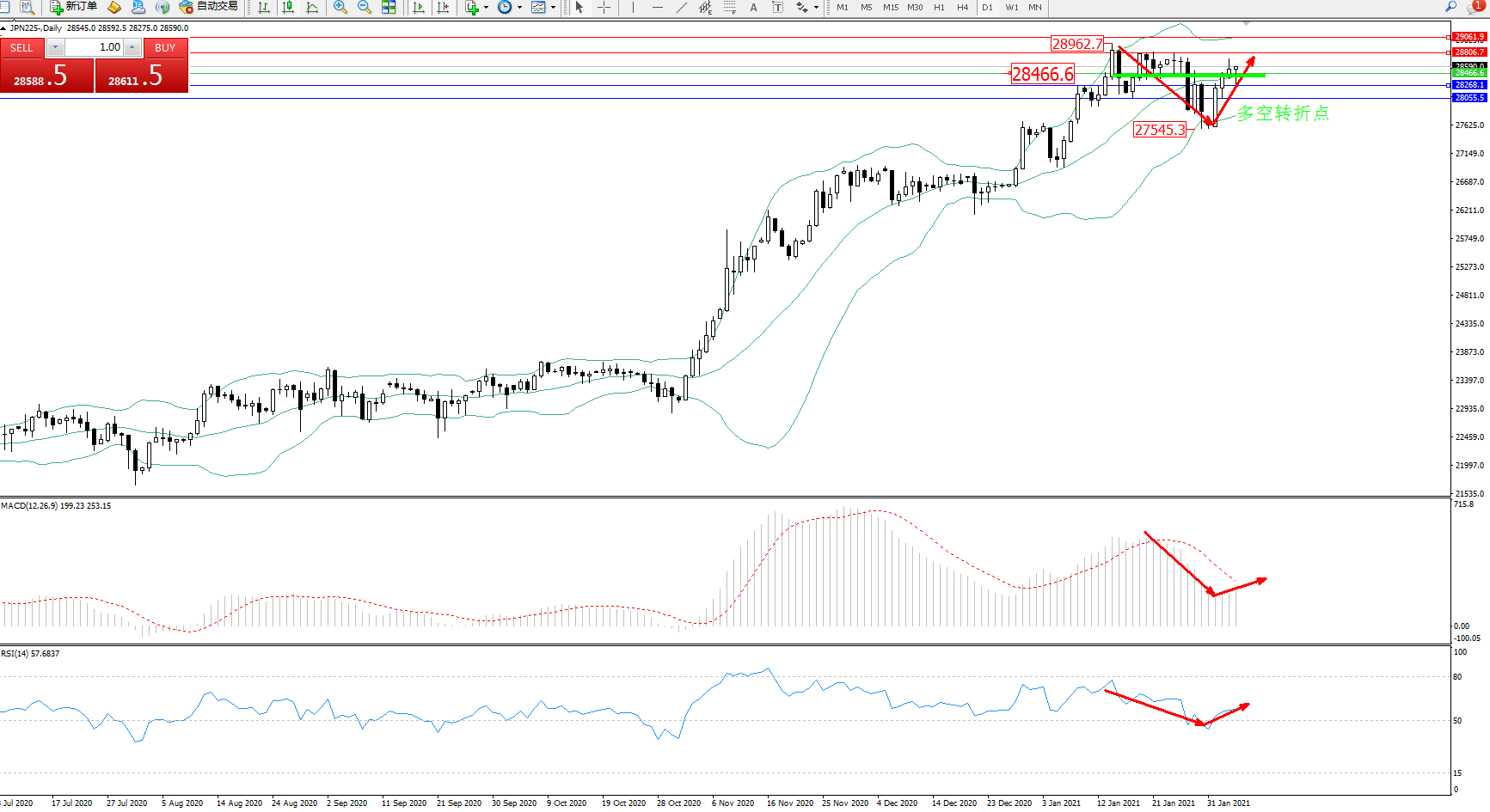Switch chart to candlestick mode

tap(288, 7)
